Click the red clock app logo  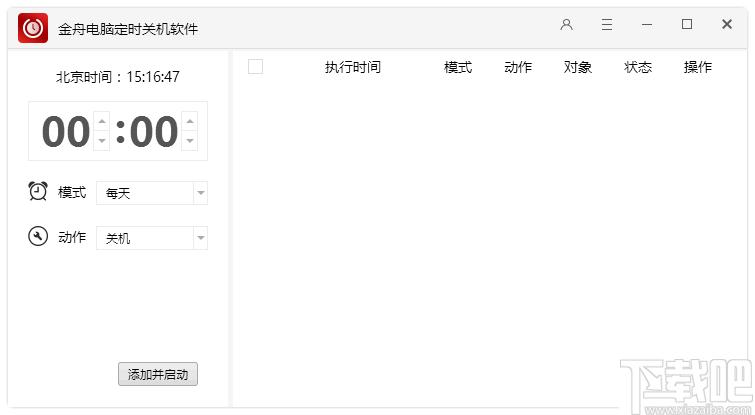point(33,28)
